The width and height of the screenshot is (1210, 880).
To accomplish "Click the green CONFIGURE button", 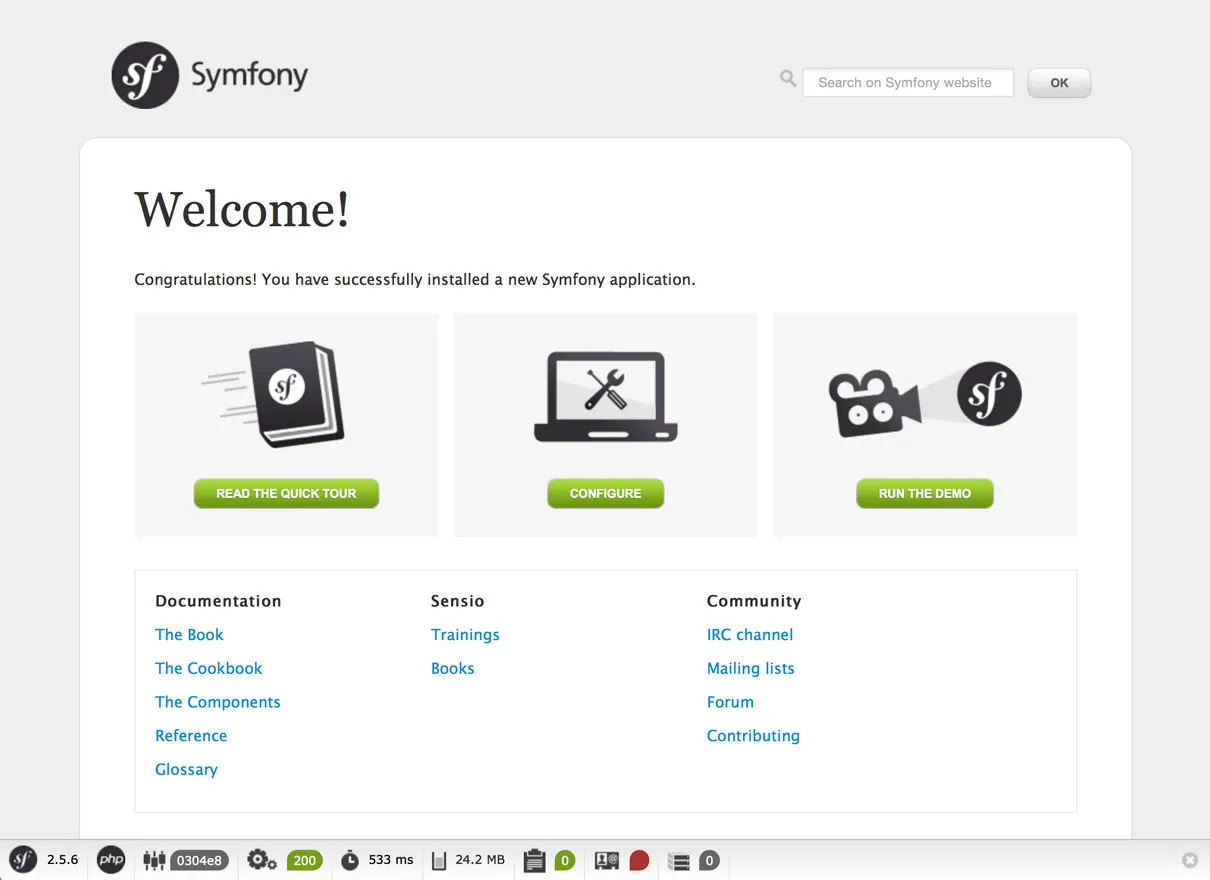I will (x=606, y=493).
